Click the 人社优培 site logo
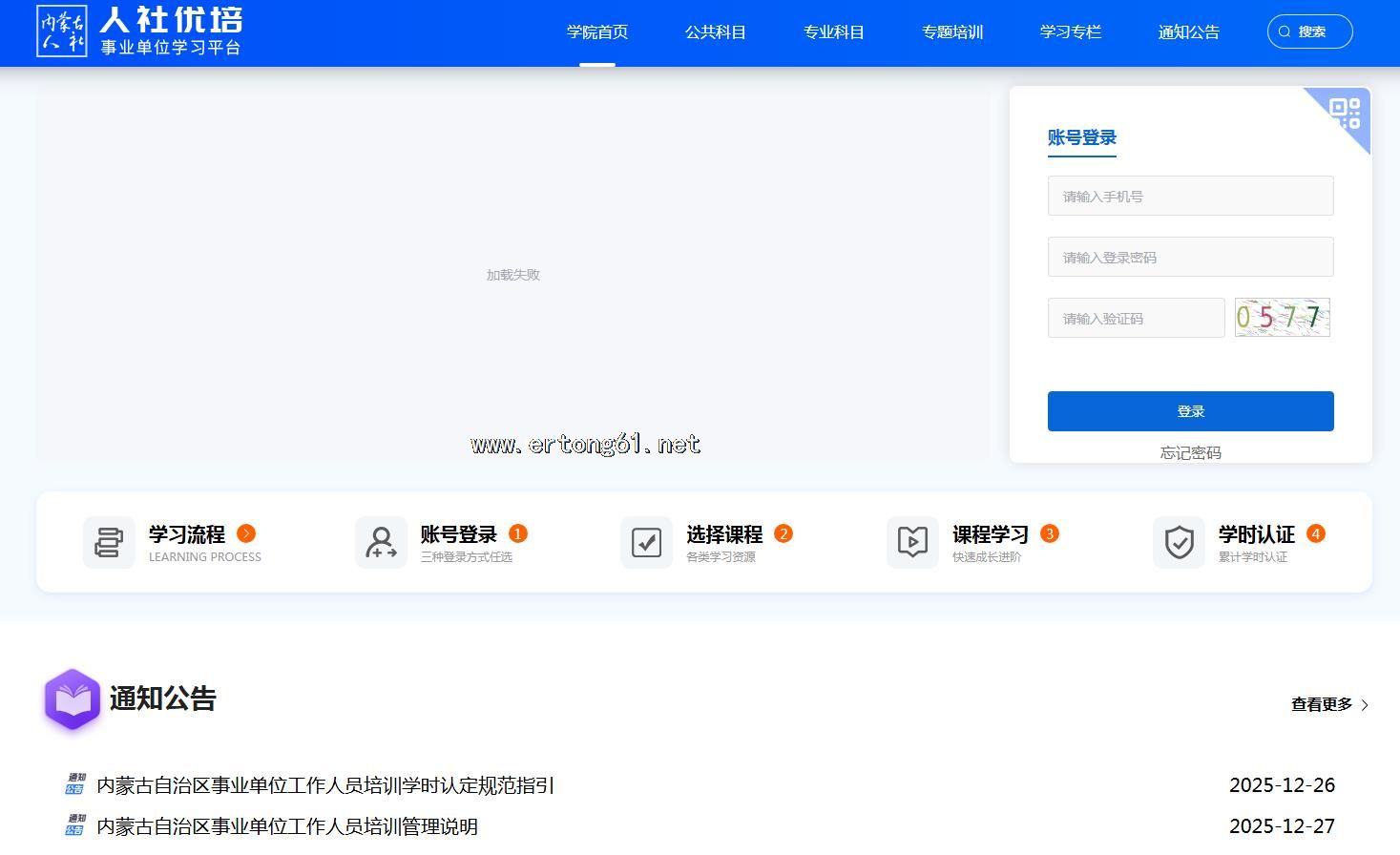Image resolution: width=1400 pixels, height=855 pixels. [139, 31]
